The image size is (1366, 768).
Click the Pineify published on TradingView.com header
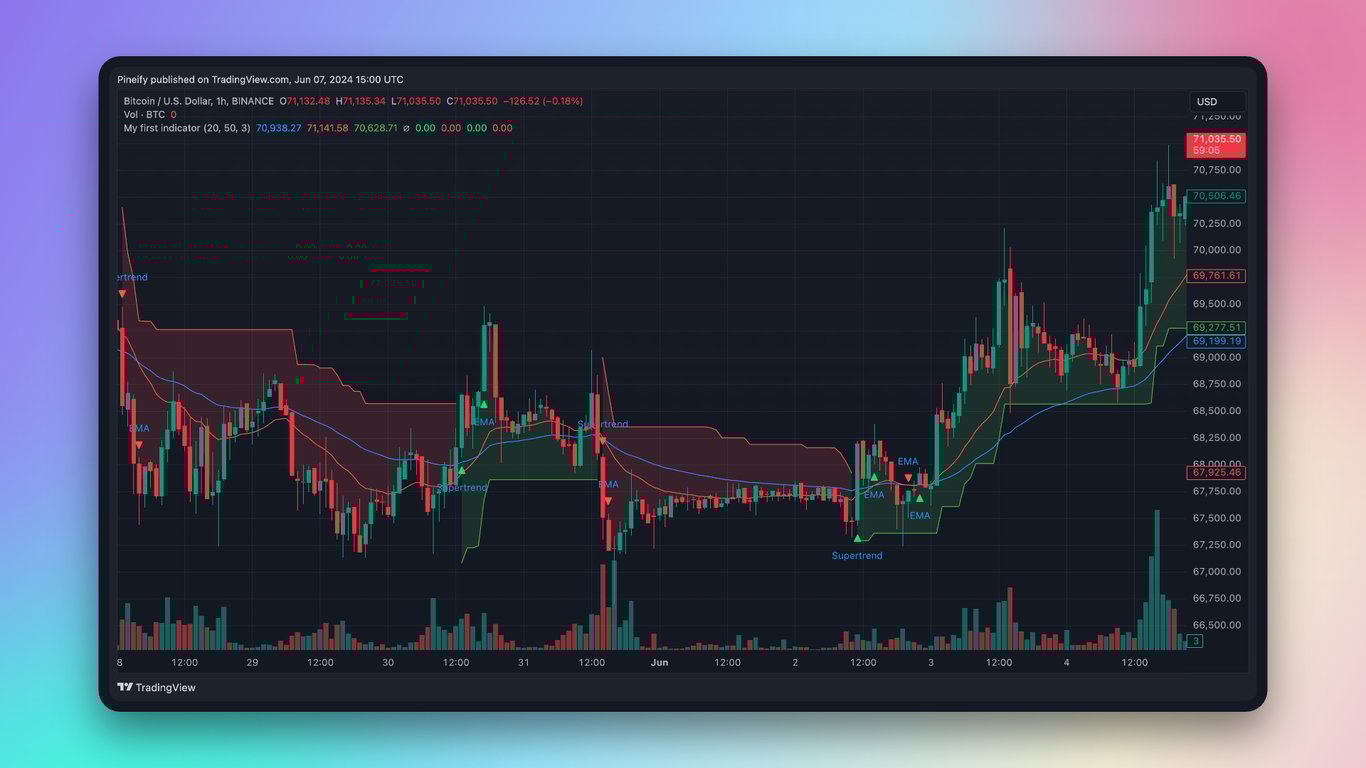point(260,80)
